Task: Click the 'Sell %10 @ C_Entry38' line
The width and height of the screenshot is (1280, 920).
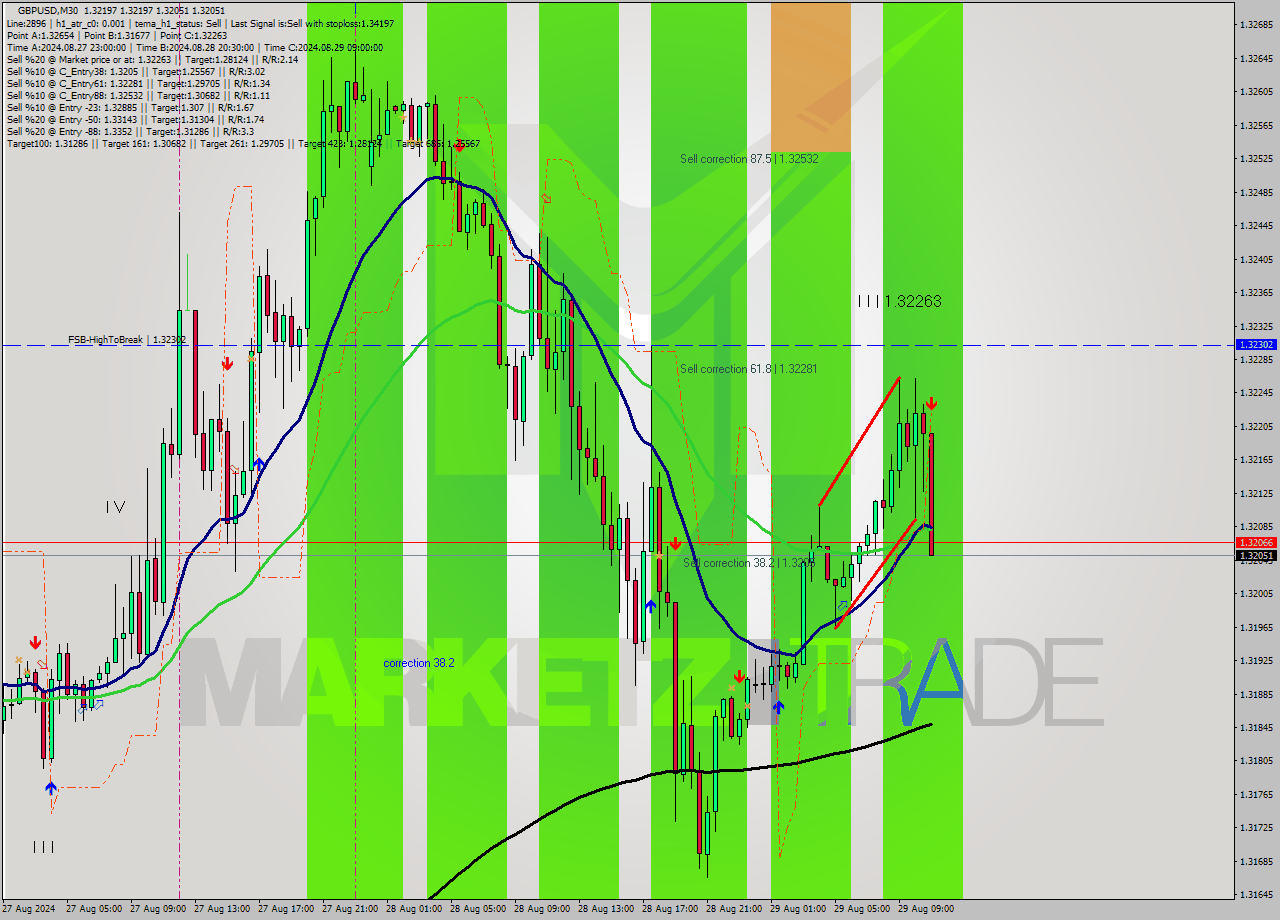Action: (136, 71)
